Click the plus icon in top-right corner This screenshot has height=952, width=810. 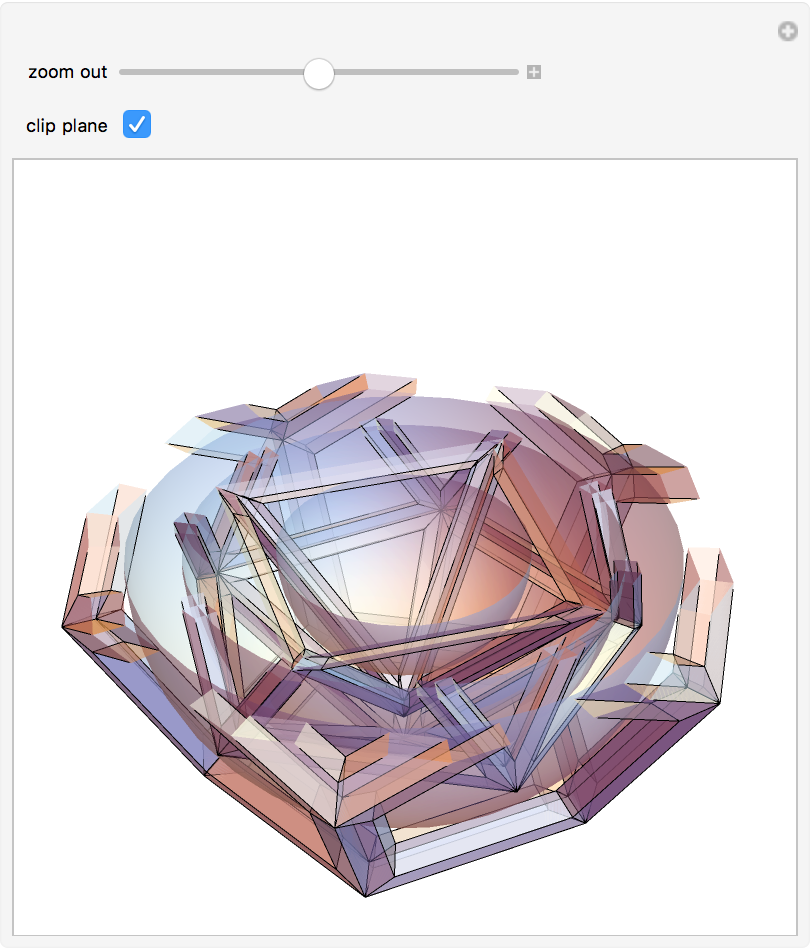tap(788, 31)
